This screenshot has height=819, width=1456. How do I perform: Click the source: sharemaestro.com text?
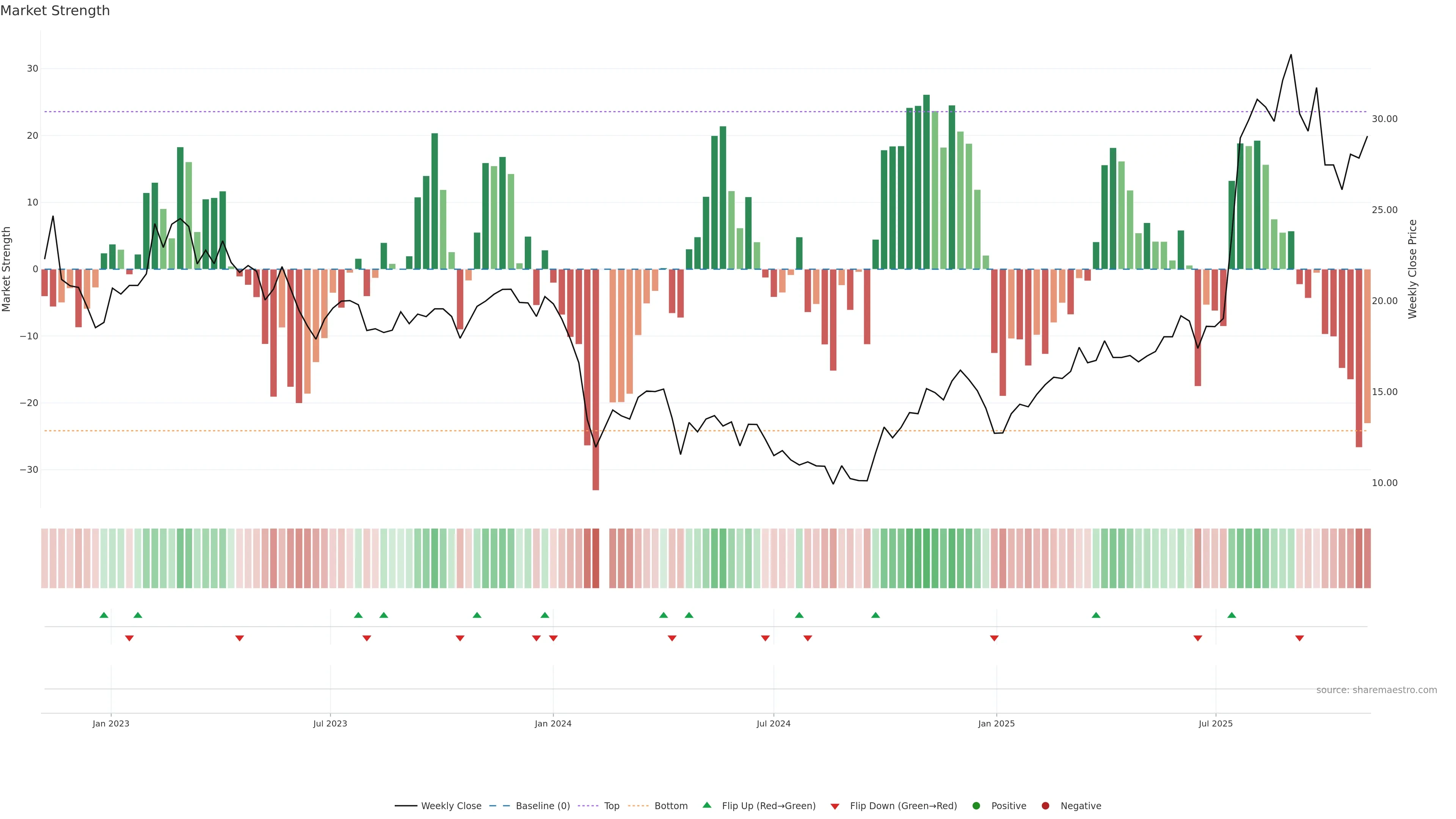click(1376, 690)
